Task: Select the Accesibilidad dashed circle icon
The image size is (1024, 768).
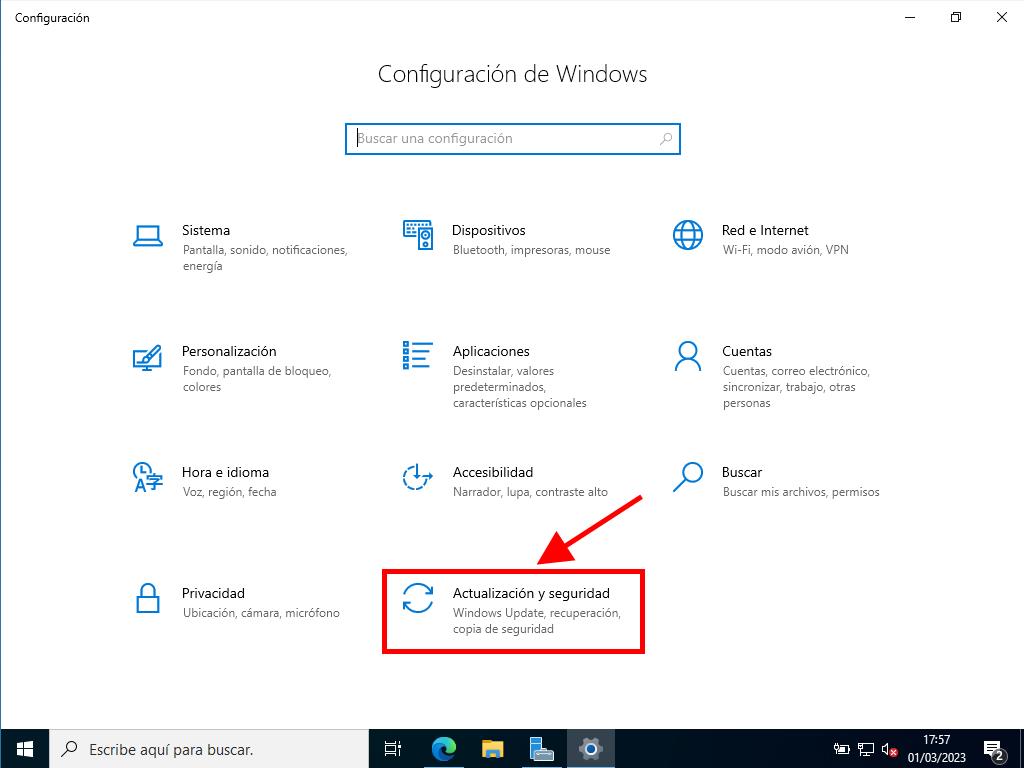Action: pyautogui.click(x=418, y=477)
